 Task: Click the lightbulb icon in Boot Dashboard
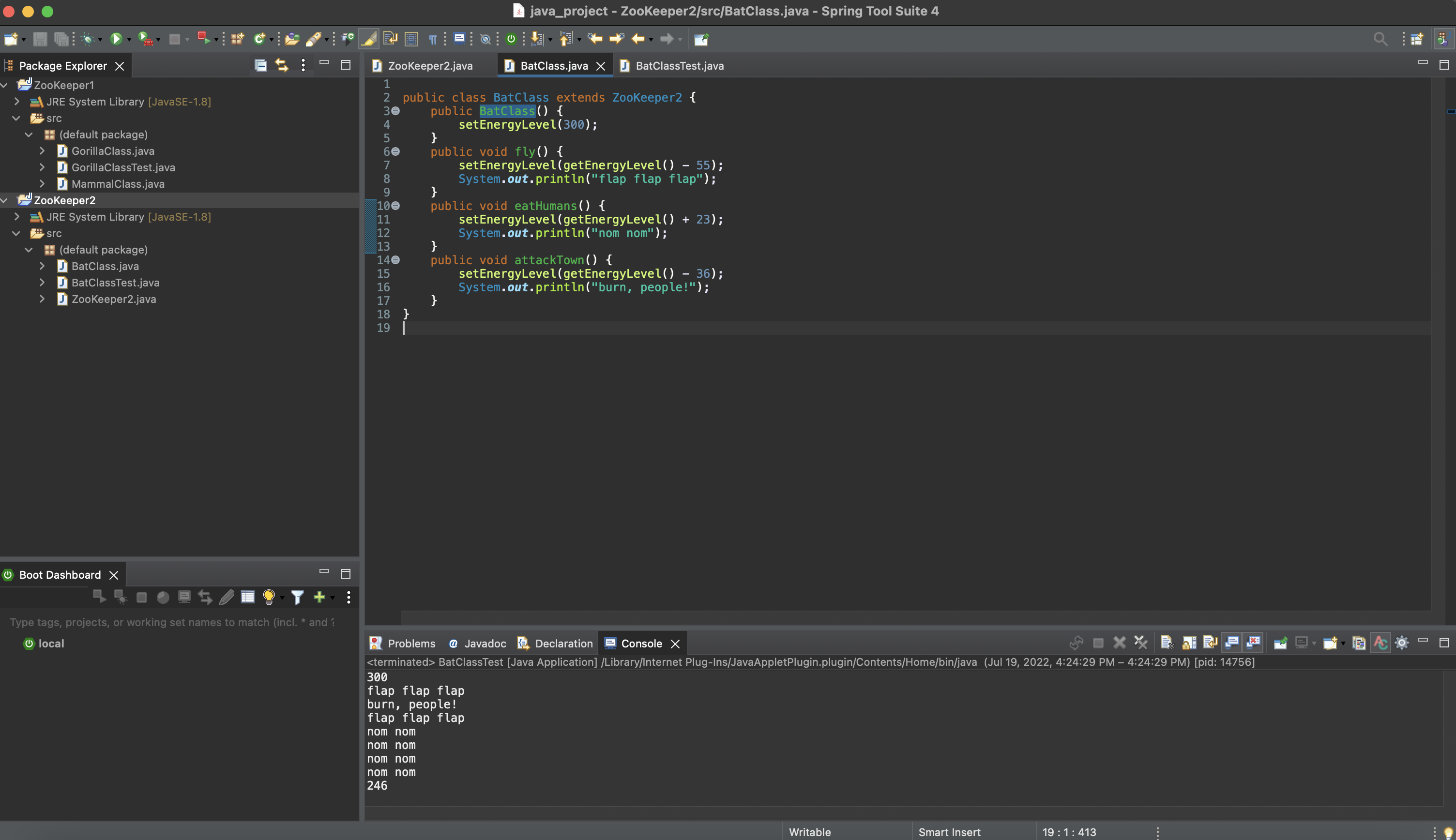pyautogui.click(x=268, y=597)
